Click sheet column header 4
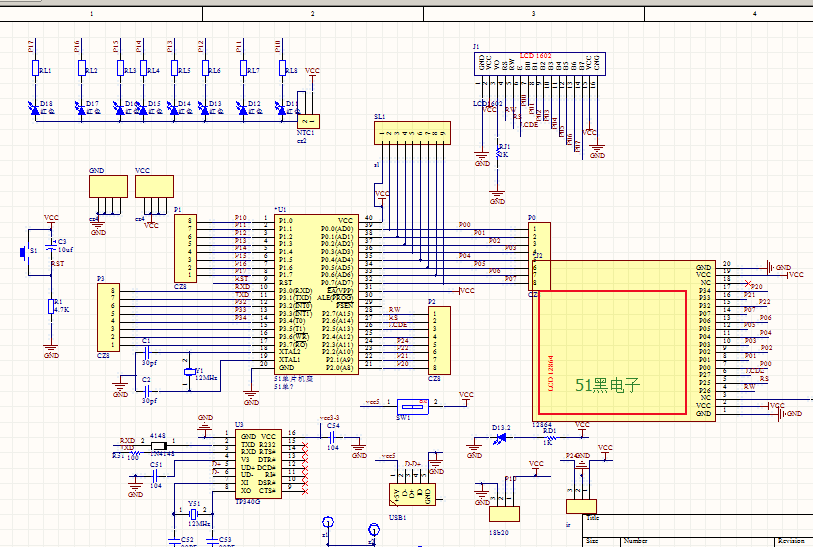The image size is (813, 547). point(754,14)
